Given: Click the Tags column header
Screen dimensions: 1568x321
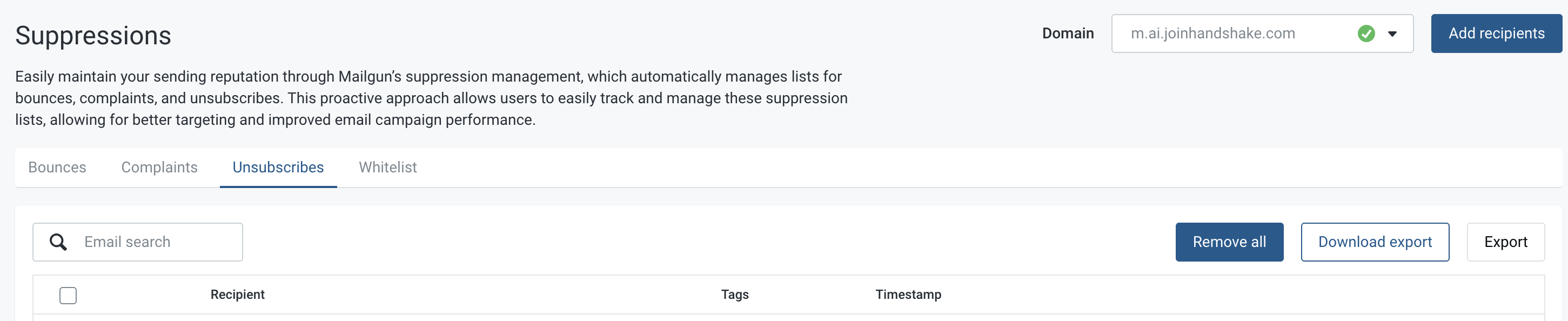Looking at the screenshot, I should point(735,295).
